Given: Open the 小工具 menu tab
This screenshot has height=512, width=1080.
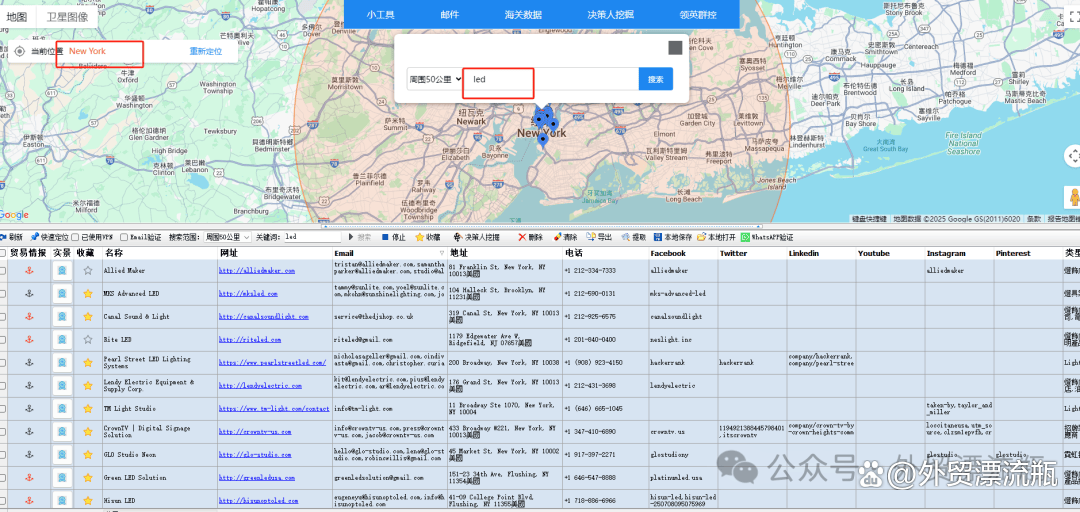Looking at the screenshot, I should 380,14.
